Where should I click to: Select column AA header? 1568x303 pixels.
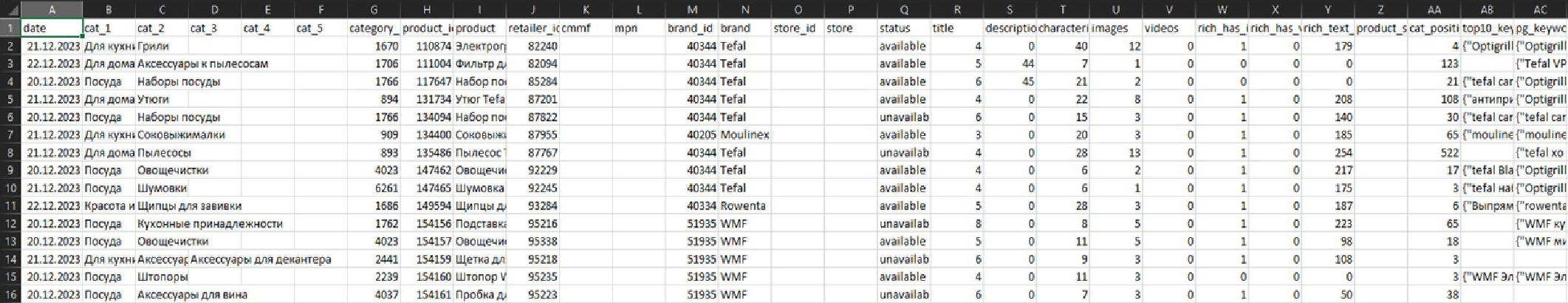[x=1434, y=10]
